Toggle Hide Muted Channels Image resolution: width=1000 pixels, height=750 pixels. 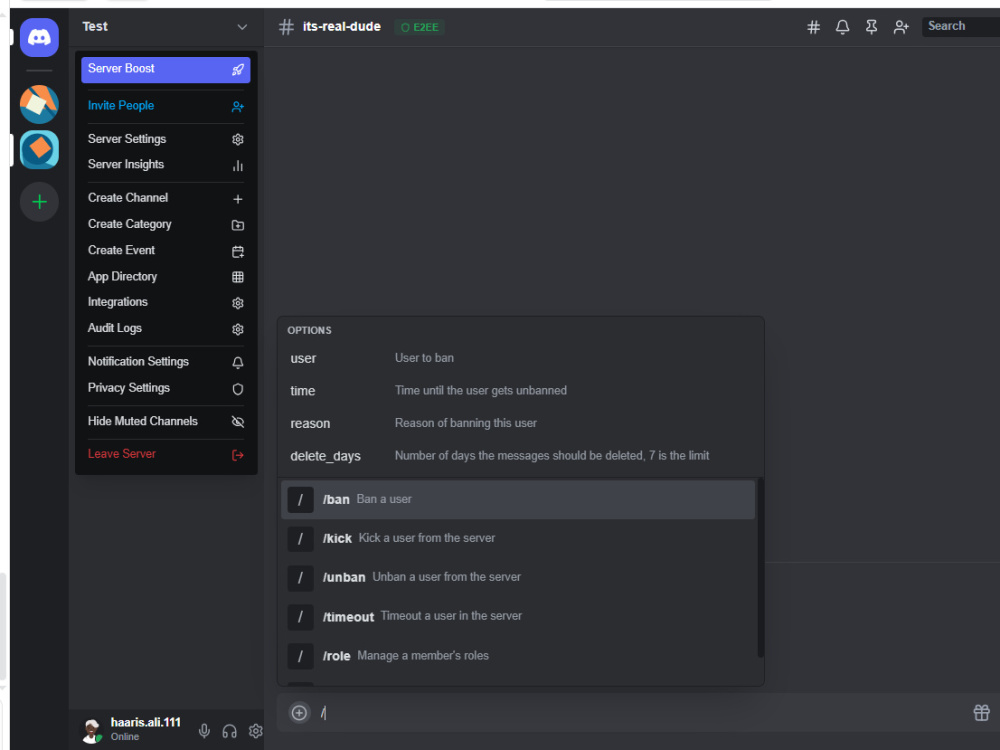(x=166, y=422)
